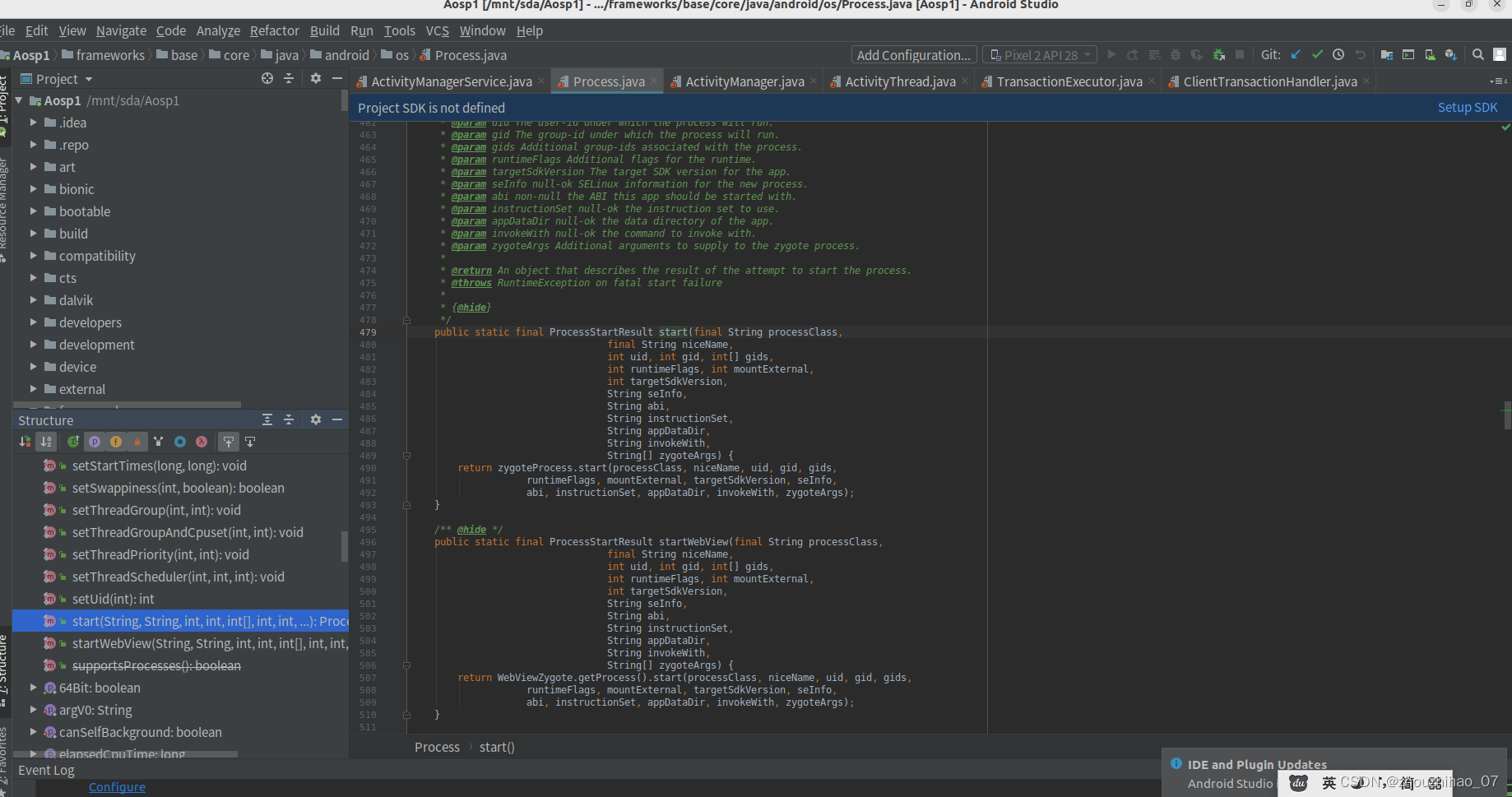Image resolution: width=1512 pixels, height=797 pixels.
Task: Open the Analyze menu
Action: [x=218, y=30]
